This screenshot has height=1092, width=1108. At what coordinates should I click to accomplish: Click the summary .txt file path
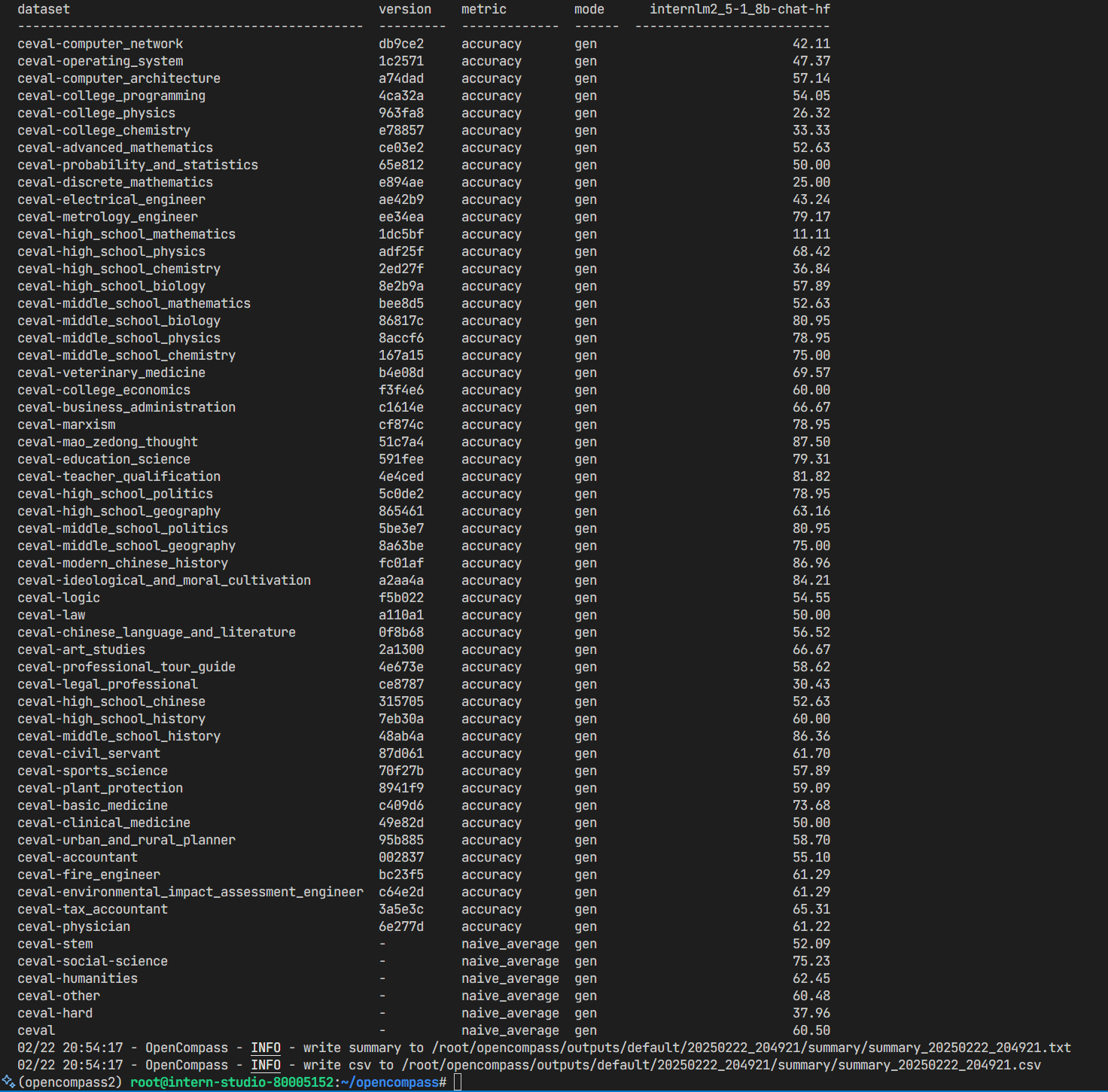pyautogui.click(x=750, y=1048)
